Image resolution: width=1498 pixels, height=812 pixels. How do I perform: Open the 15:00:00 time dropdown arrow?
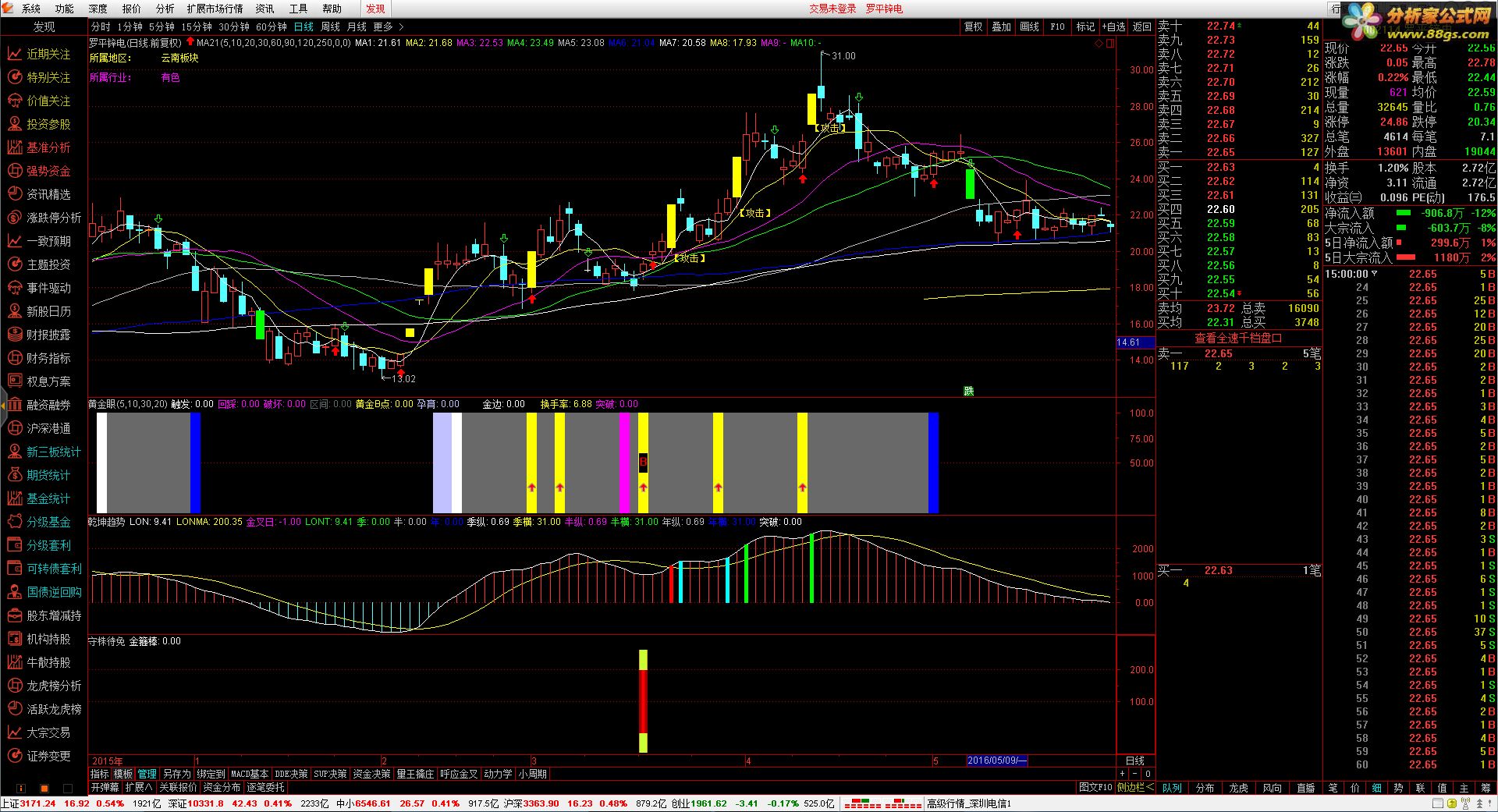click(1375, 274)
